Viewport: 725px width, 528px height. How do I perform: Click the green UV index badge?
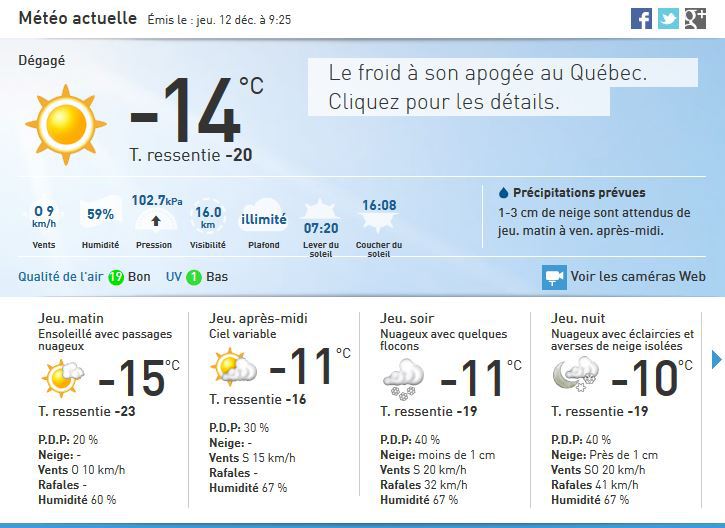[x=193, y=277]
